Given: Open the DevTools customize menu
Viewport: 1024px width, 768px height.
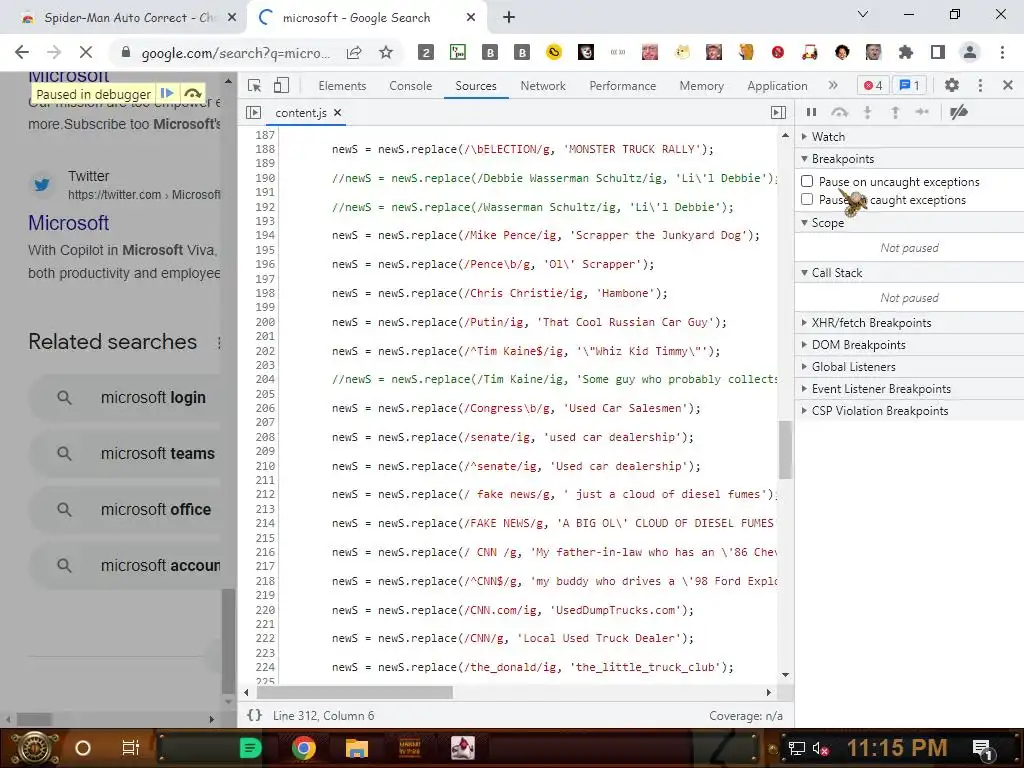Looking at the screenshot, I should pos(980,86).
